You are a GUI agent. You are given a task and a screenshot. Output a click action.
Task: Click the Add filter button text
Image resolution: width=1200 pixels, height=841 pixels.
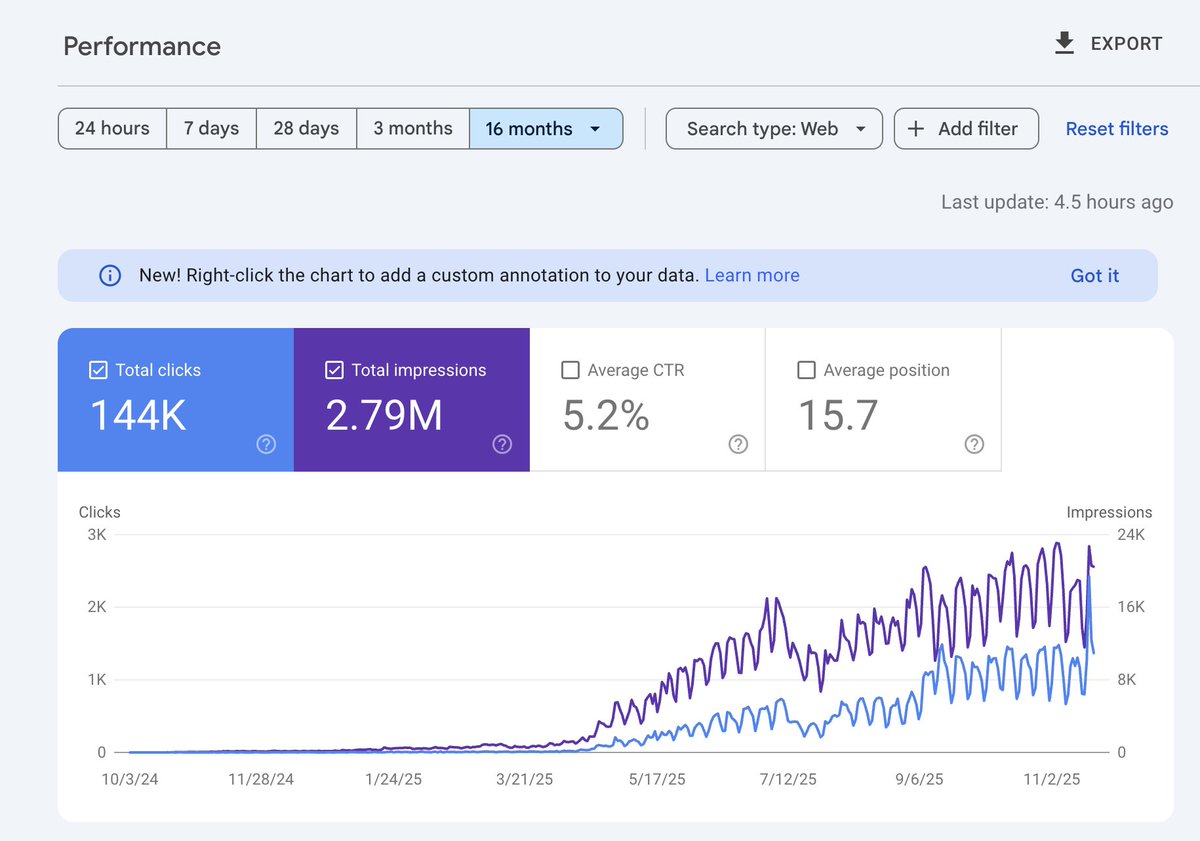click(978, 129)
